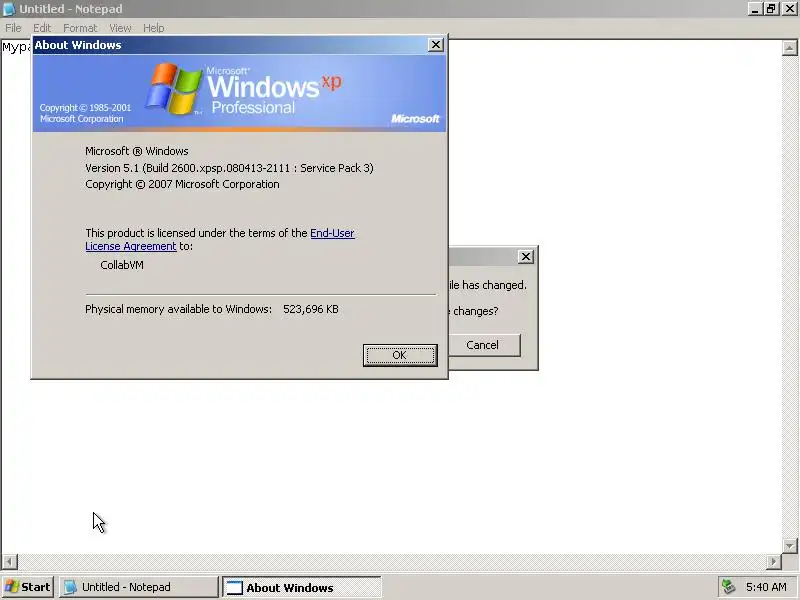Click OK in About Windows dialog
This screenshot has height=600, width=800.
pos(400,355)
